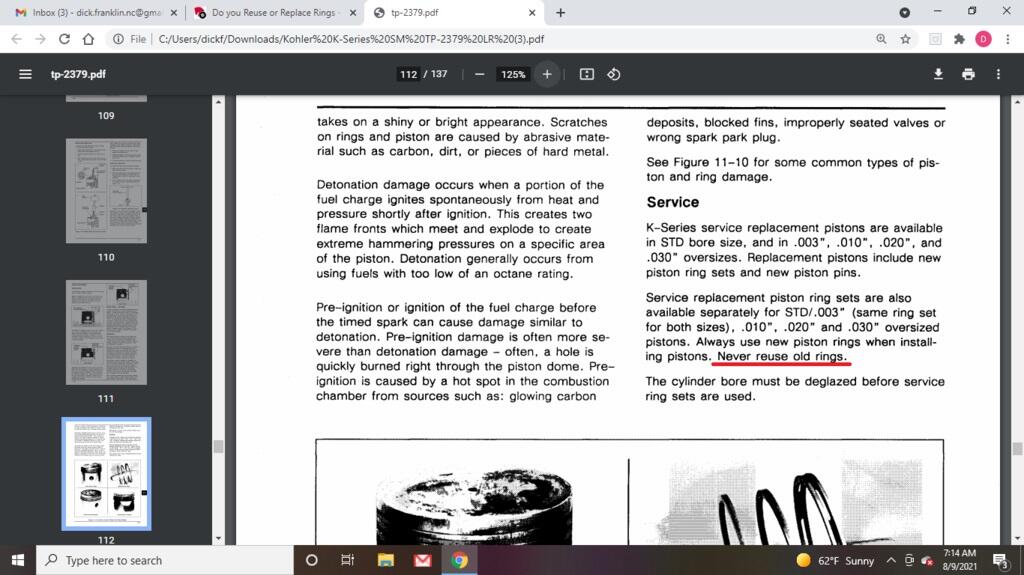Click the tp-2379.pdf title in toolbar

pos(78,74)
